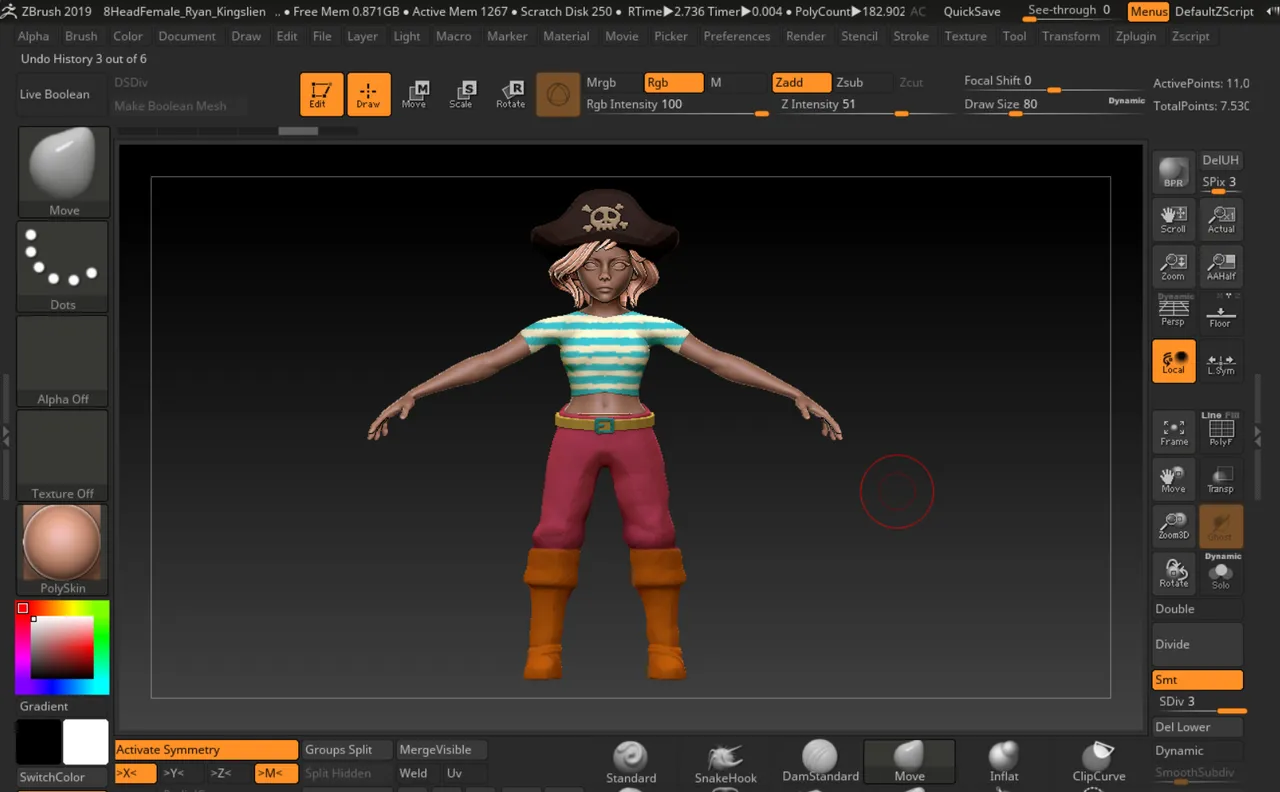The height and width of the screenshot is (792, 1280).
Task: Toggle X axis symmetry
Action: [135, 773]
